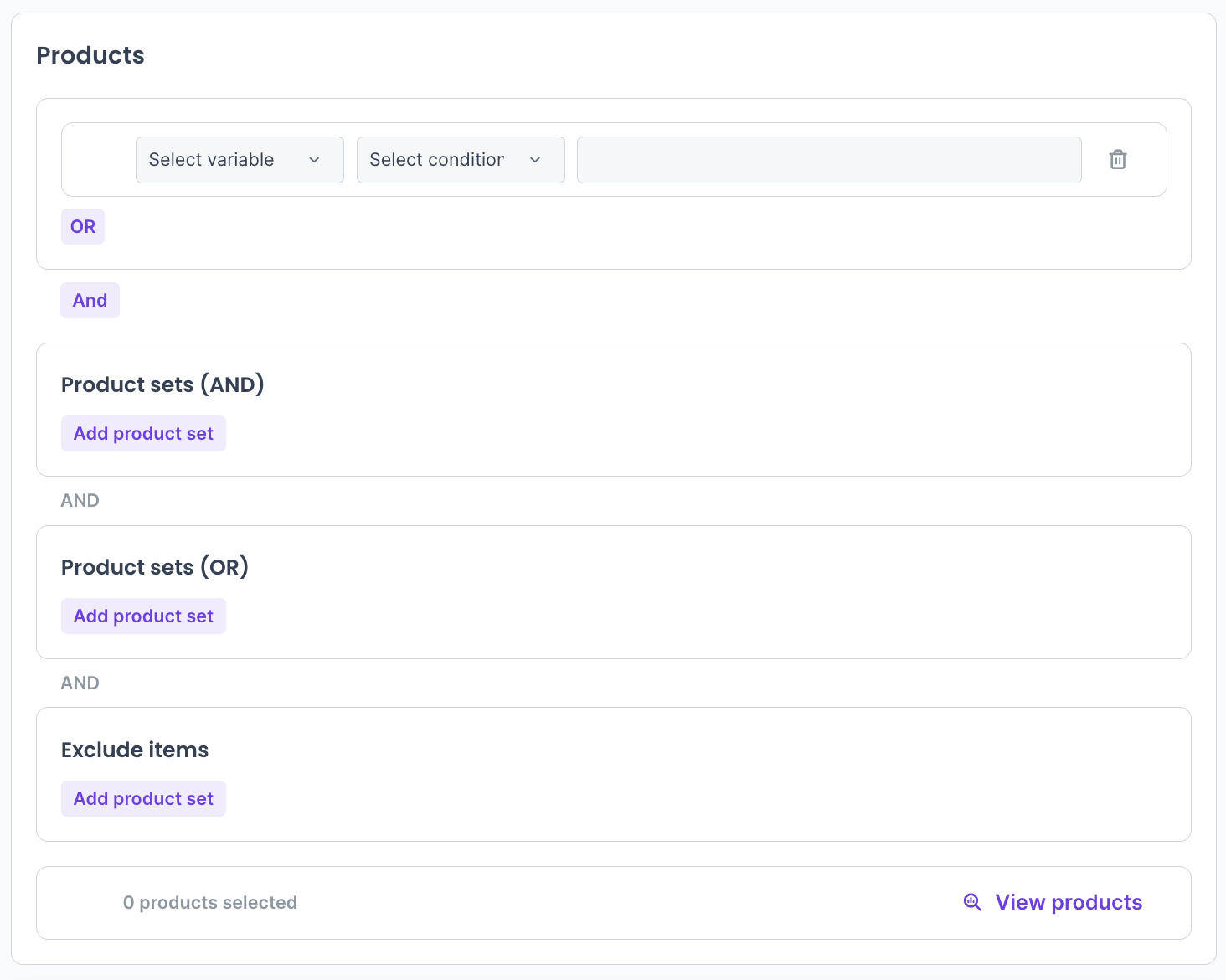This screenshot has width=1226, height=980.
Task: Add product set under Product sets (AND)
Action: pyautogui.click(x=143, y=434)
